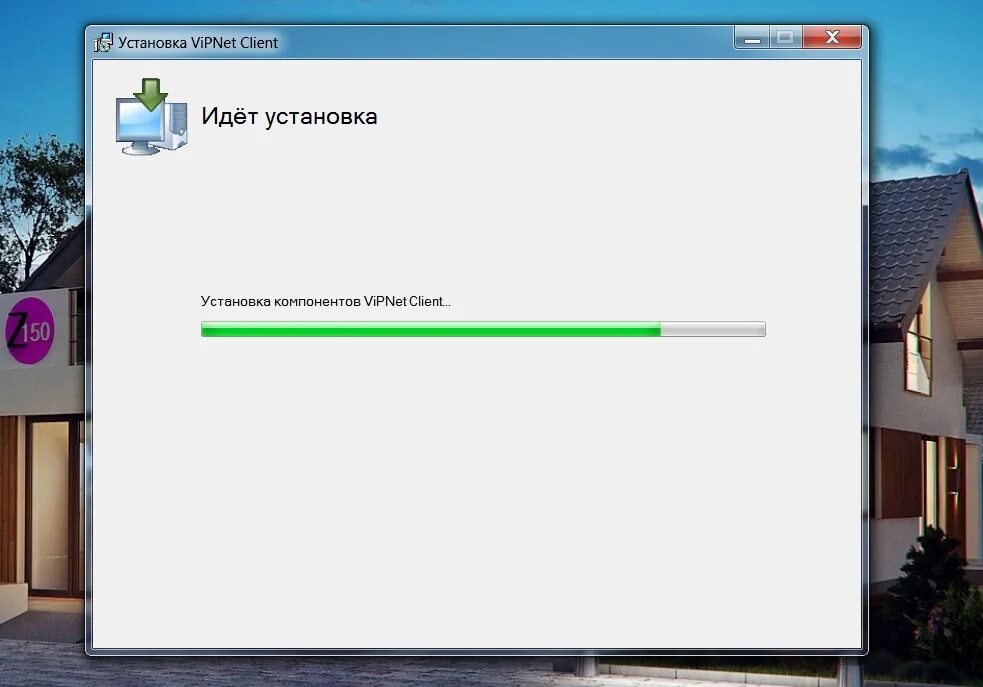
Task: Close the ViPNet Client installer window
Action: point(832,38)
